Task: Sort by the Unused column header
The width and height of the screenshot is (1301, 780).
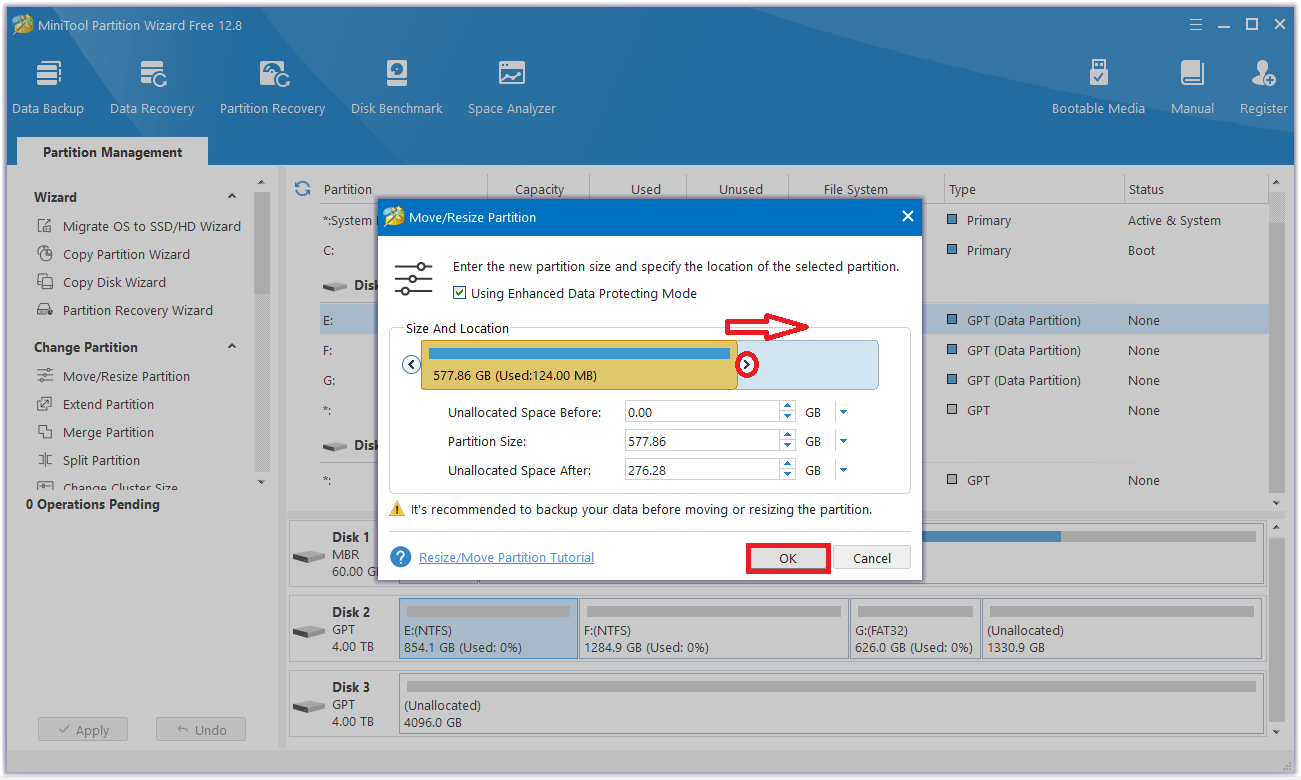Action: [740, 189]
